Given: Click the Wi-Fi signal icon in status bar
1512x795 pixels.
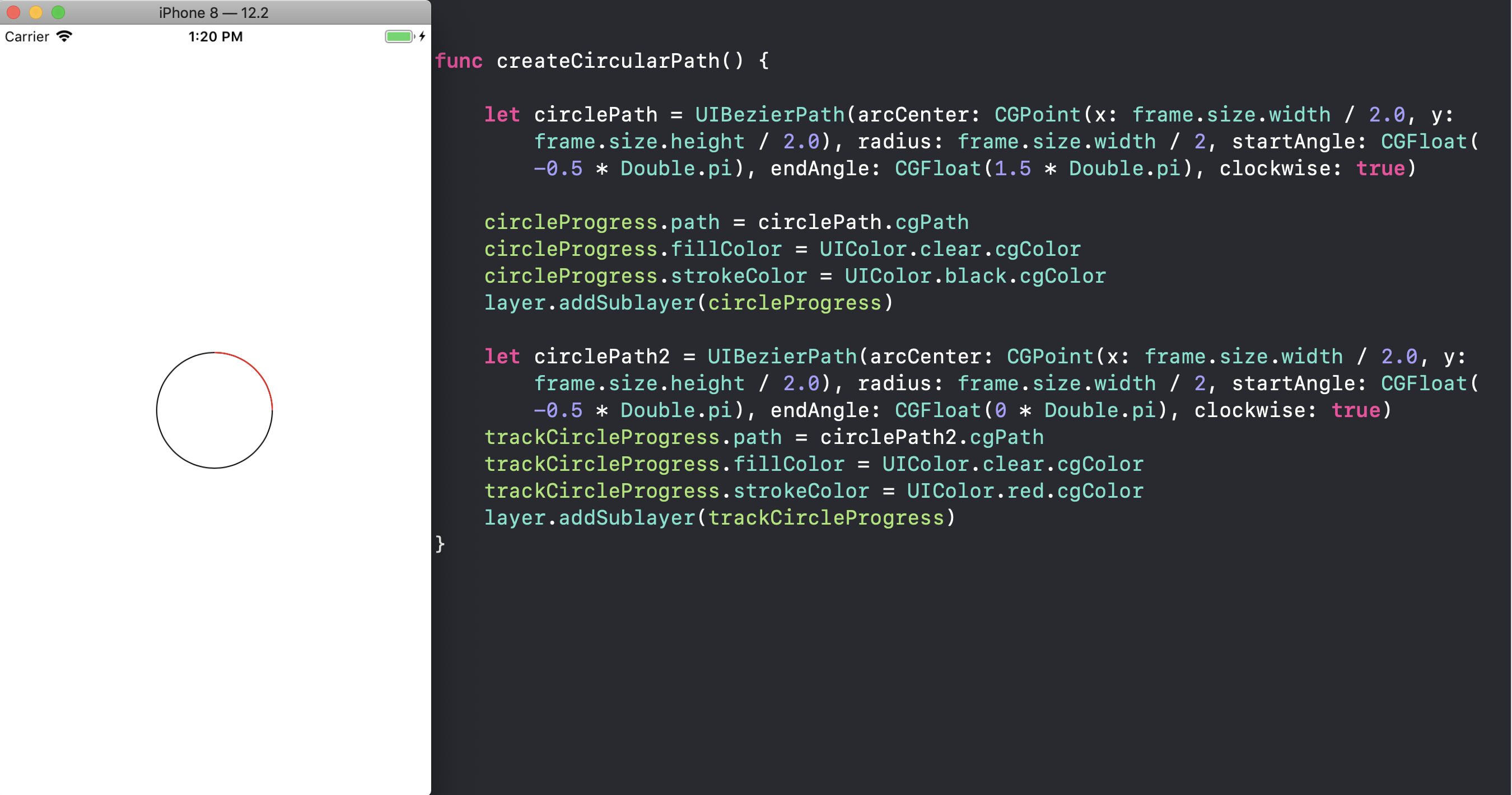Looking at the screenshot, I should 64,36.
